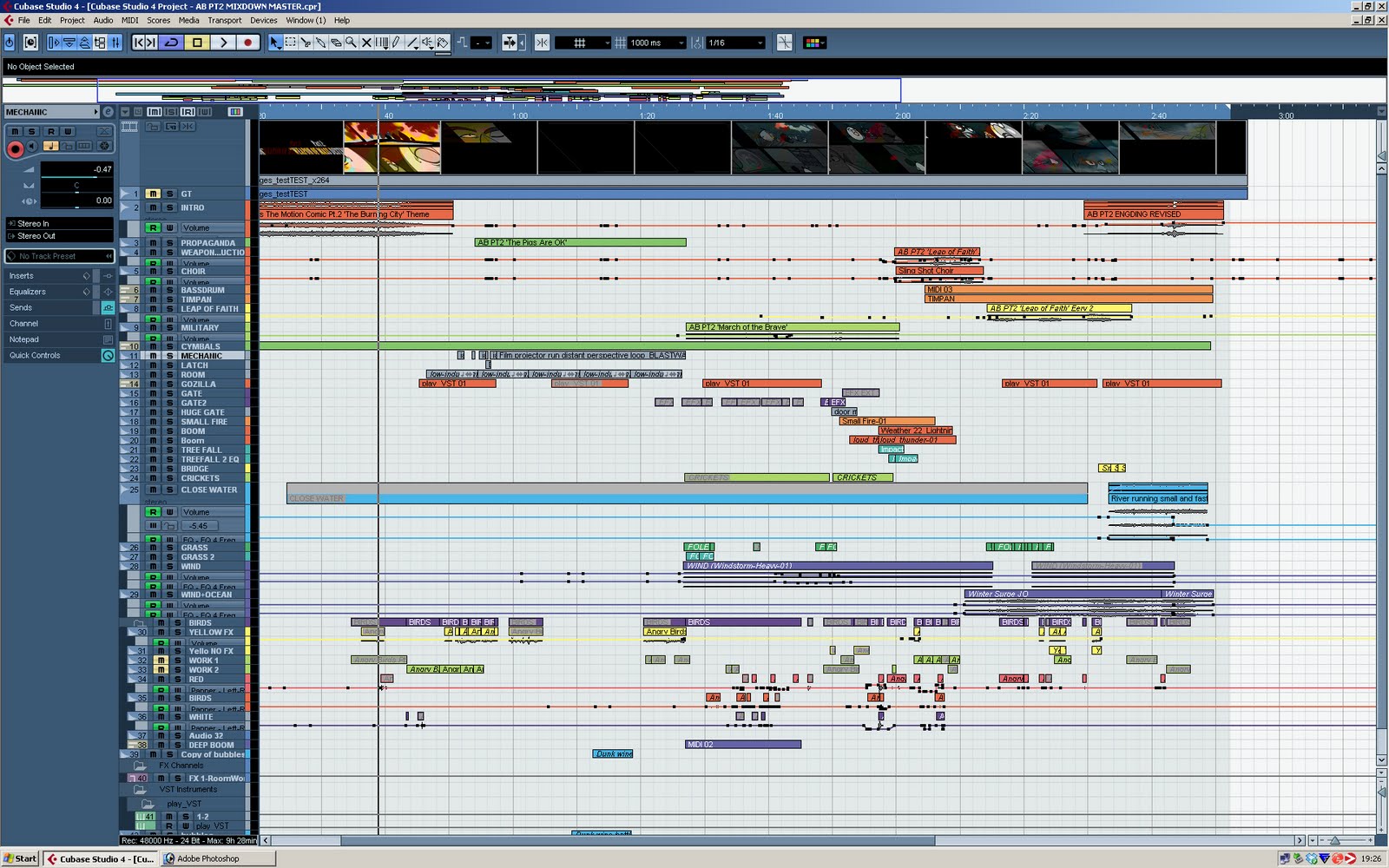Choose the Zoom magnifier tool
1389x868 pixels.
(351, 43)
